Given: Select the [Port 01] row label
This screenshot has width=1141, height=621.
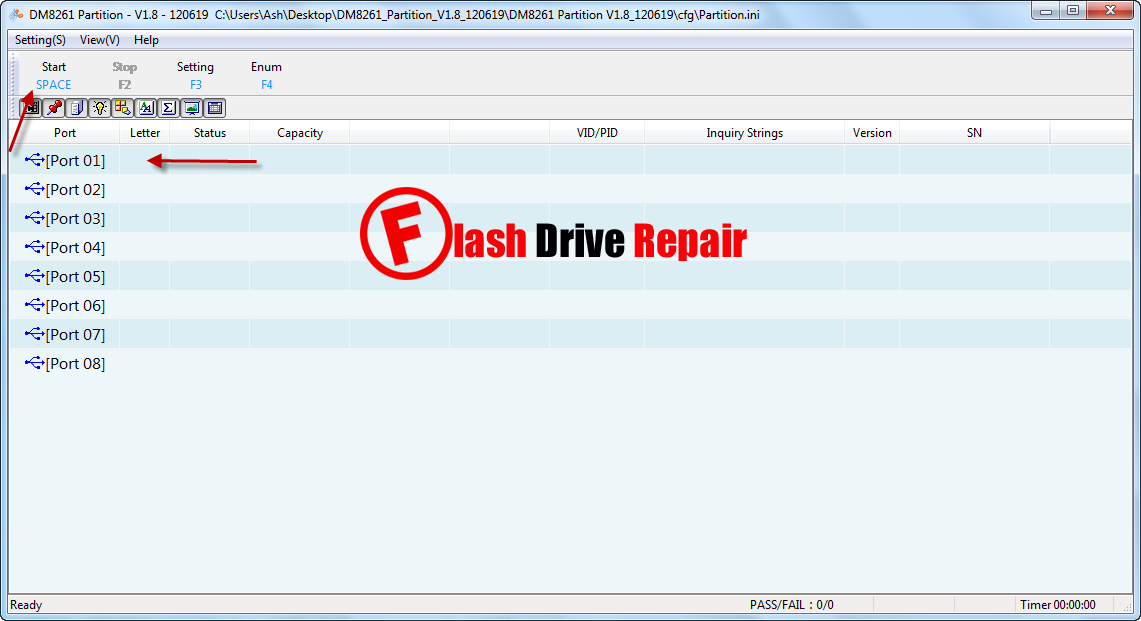Looking at the screenshot, I should (75, 160).
